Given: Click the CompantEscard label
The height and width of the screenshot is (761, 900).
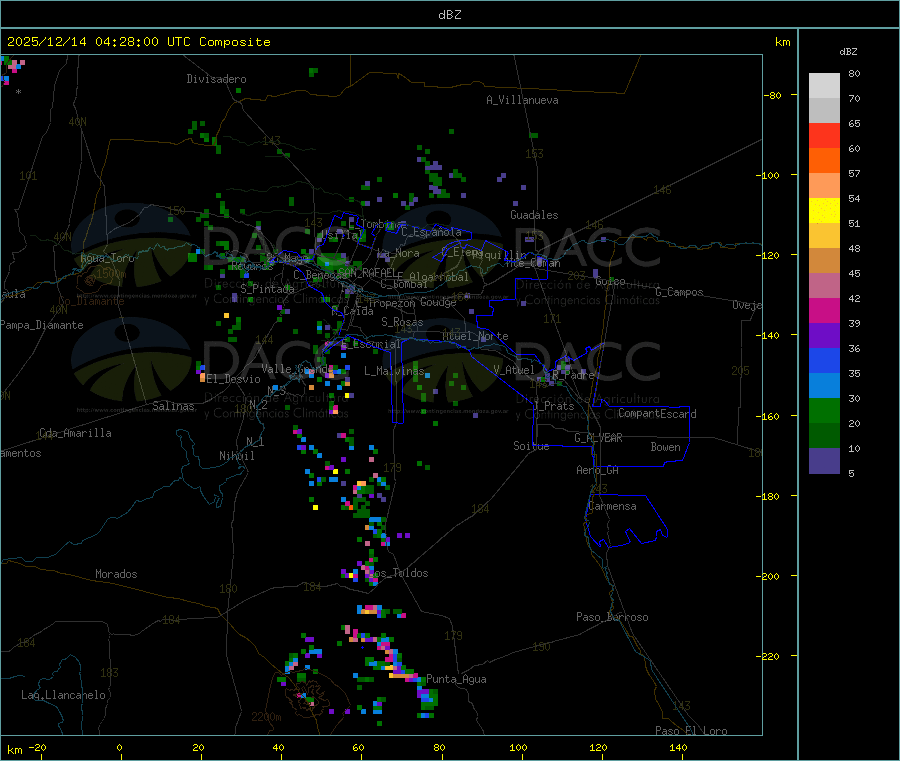Looking at the screenshot, I should 657,414.
